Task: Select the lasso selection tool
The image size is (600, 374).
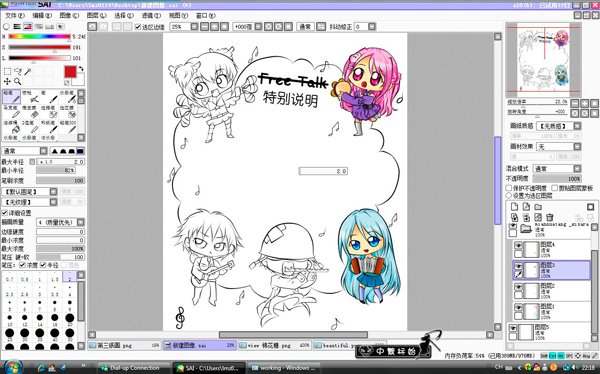Action: 18,72
